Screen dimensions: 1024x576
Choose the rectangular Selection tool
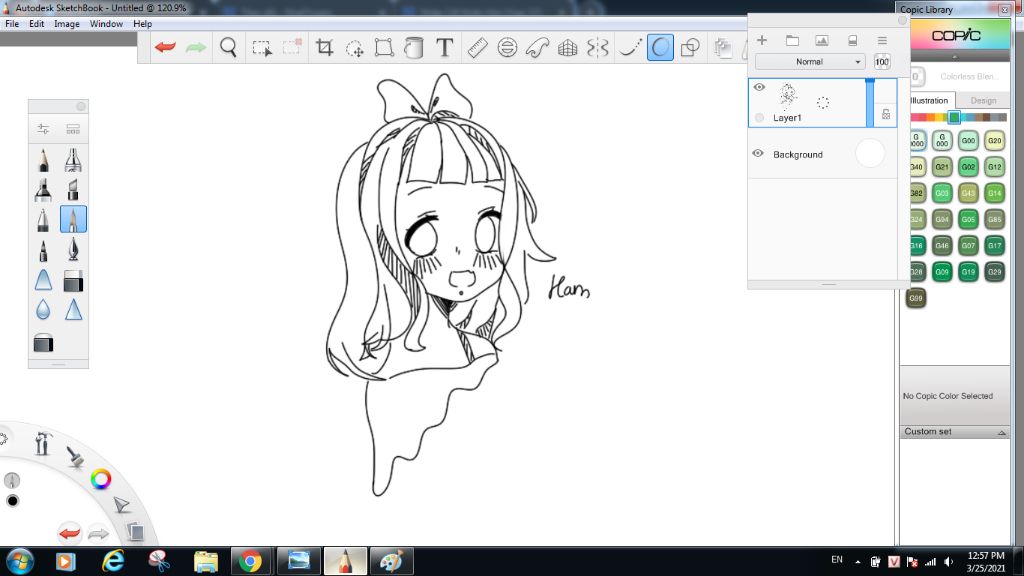pos(262,48)
